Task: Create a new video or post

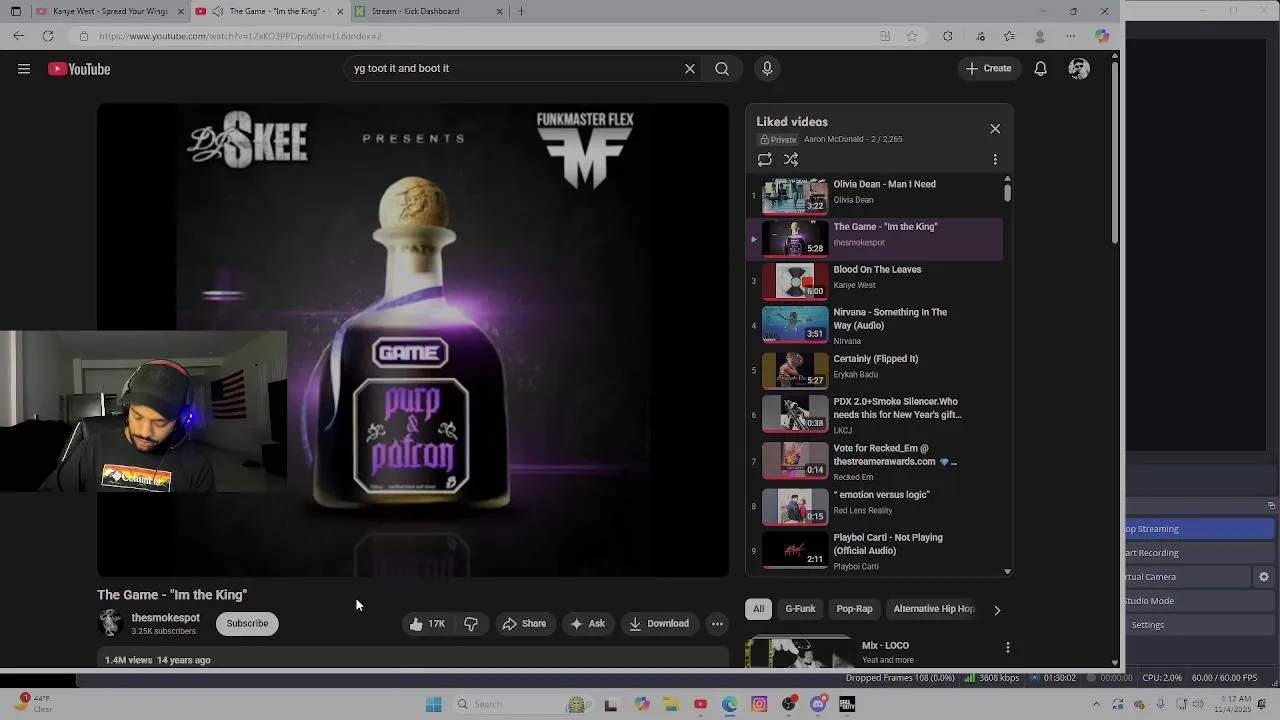Action: point(988,69)
